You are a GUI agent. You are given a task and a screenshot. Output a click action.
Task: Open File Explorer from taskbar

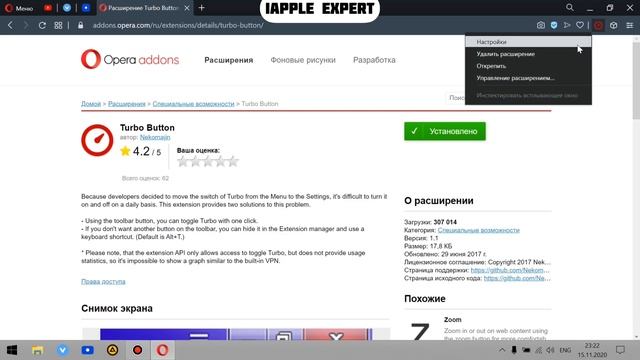click(37, 350)
